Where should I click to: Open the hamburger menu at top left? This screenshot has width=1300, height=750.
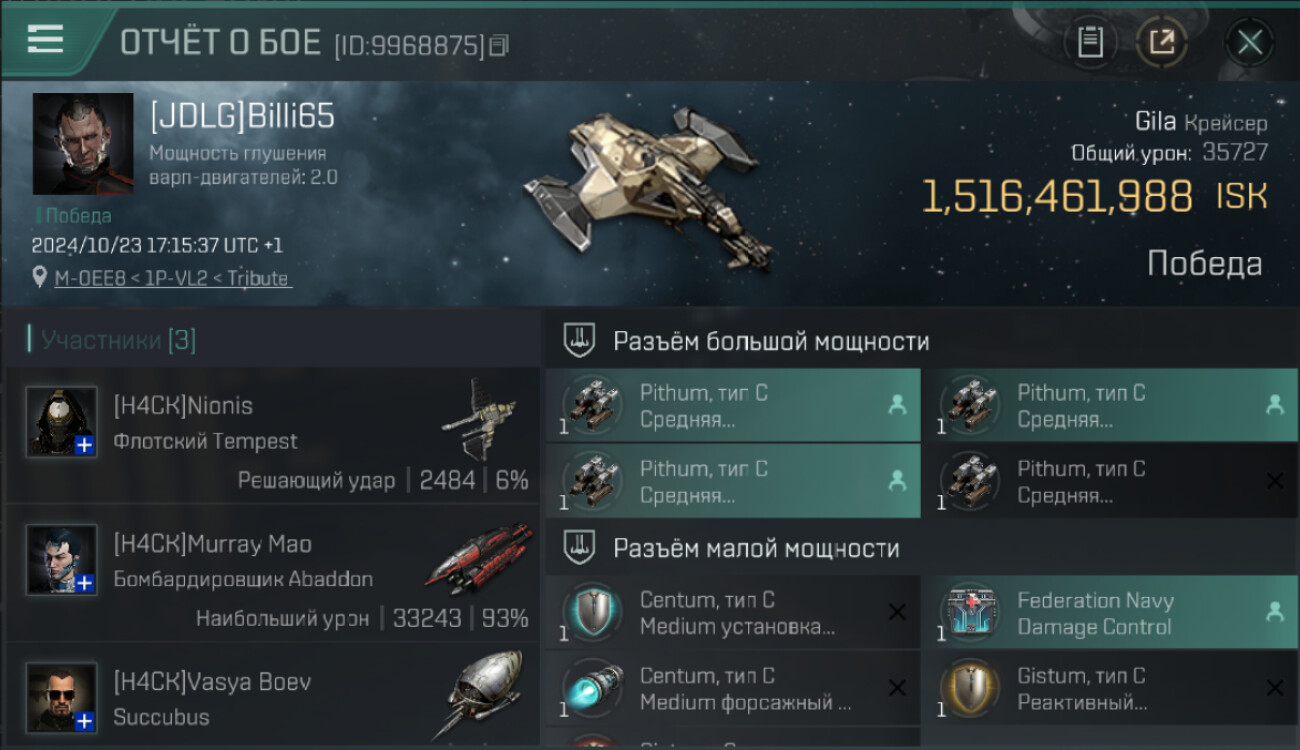(45, 39)
